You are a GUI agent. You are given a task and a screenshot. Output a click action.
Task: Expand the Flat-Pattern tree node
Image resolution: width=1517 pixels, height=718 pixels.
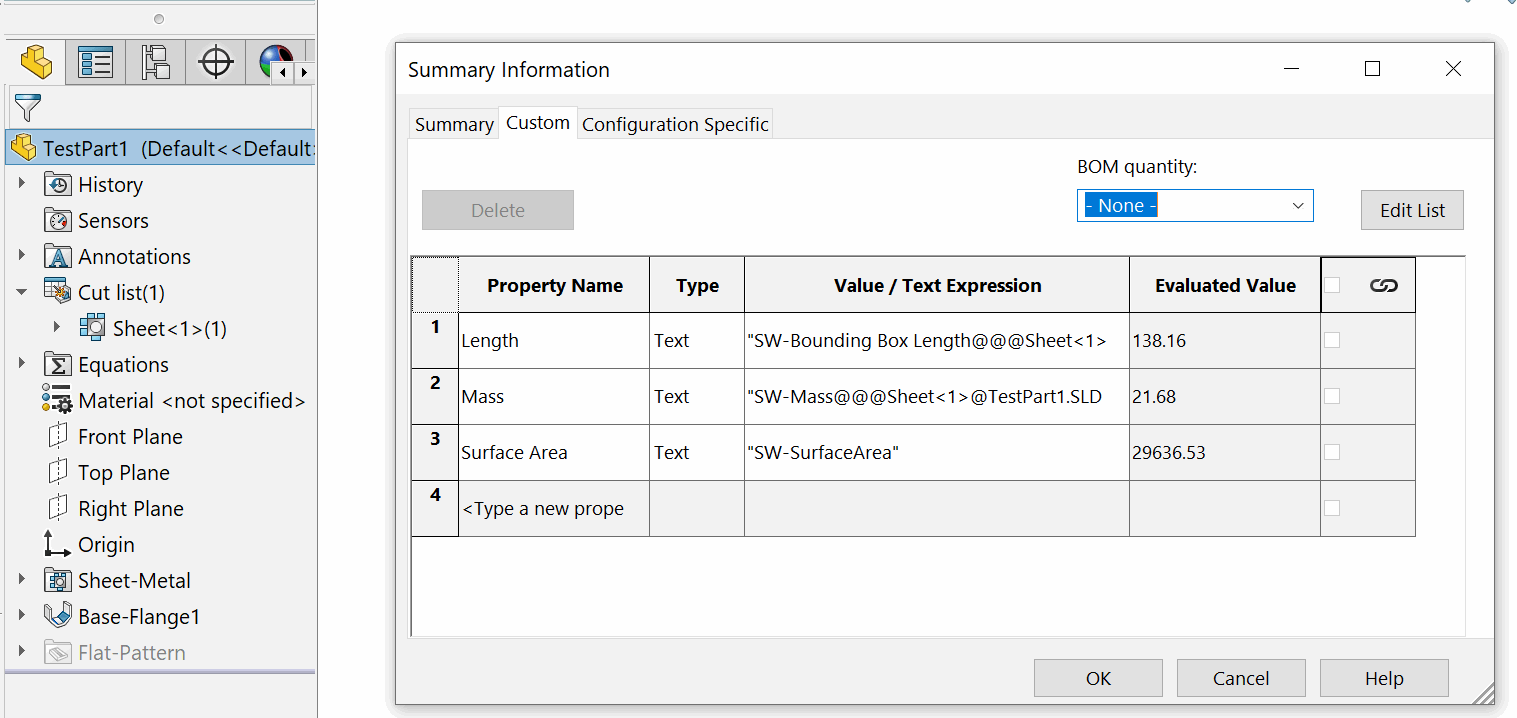(x=22, y=652)
